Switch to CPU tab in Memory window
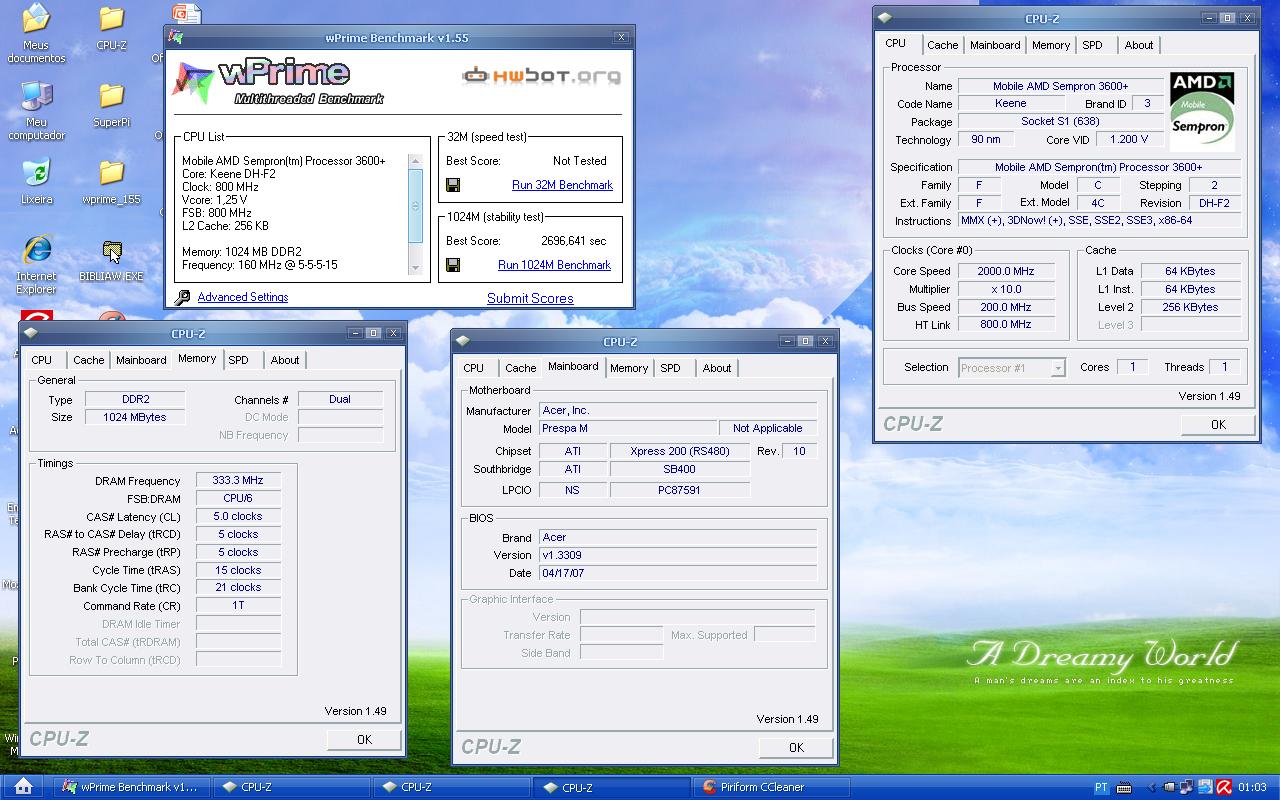 [41, 360]
